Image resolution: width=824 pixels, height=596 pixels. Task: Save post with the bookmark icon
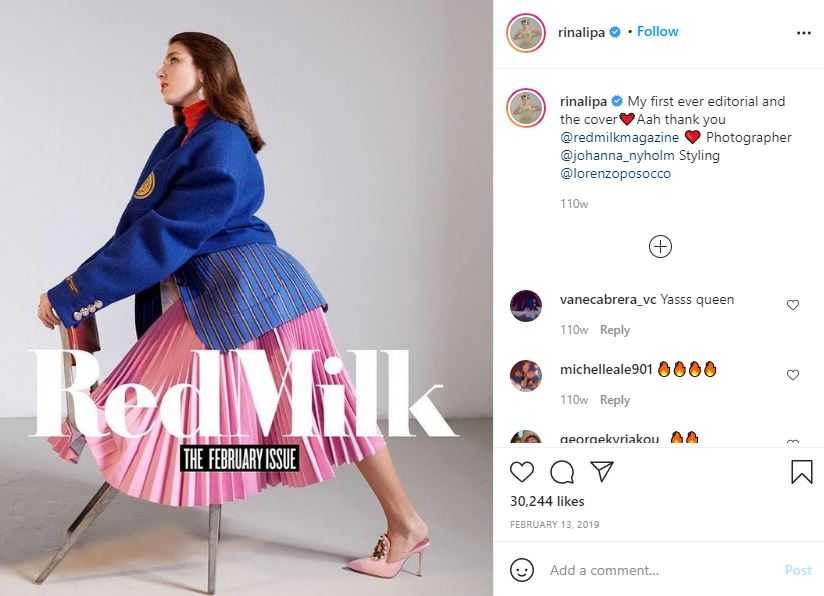(x=801, y=471)
